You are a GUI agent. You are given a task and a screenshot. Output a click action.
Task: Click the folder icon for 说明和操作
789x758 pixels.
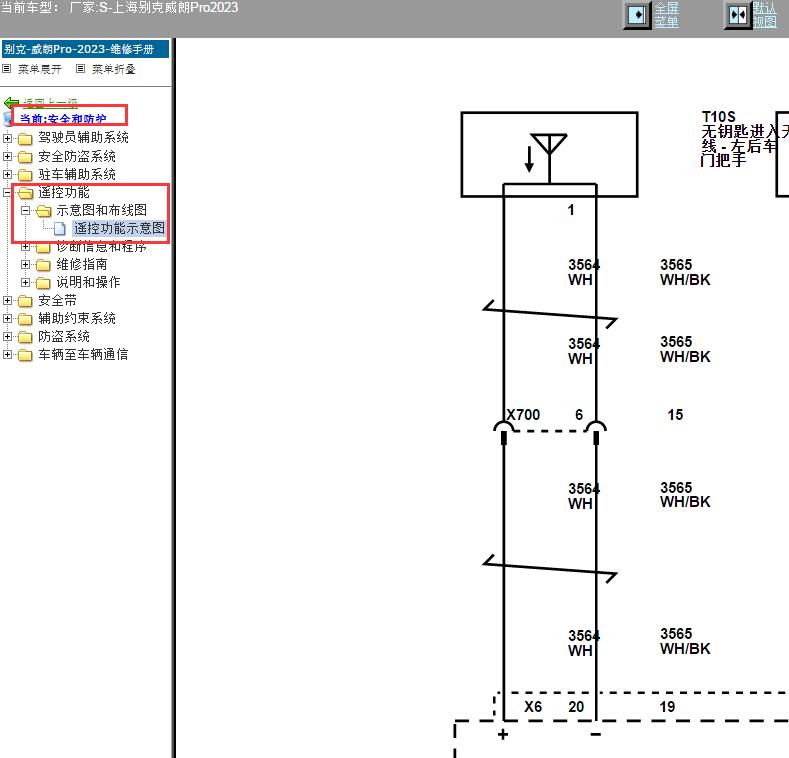coord(43,283)
